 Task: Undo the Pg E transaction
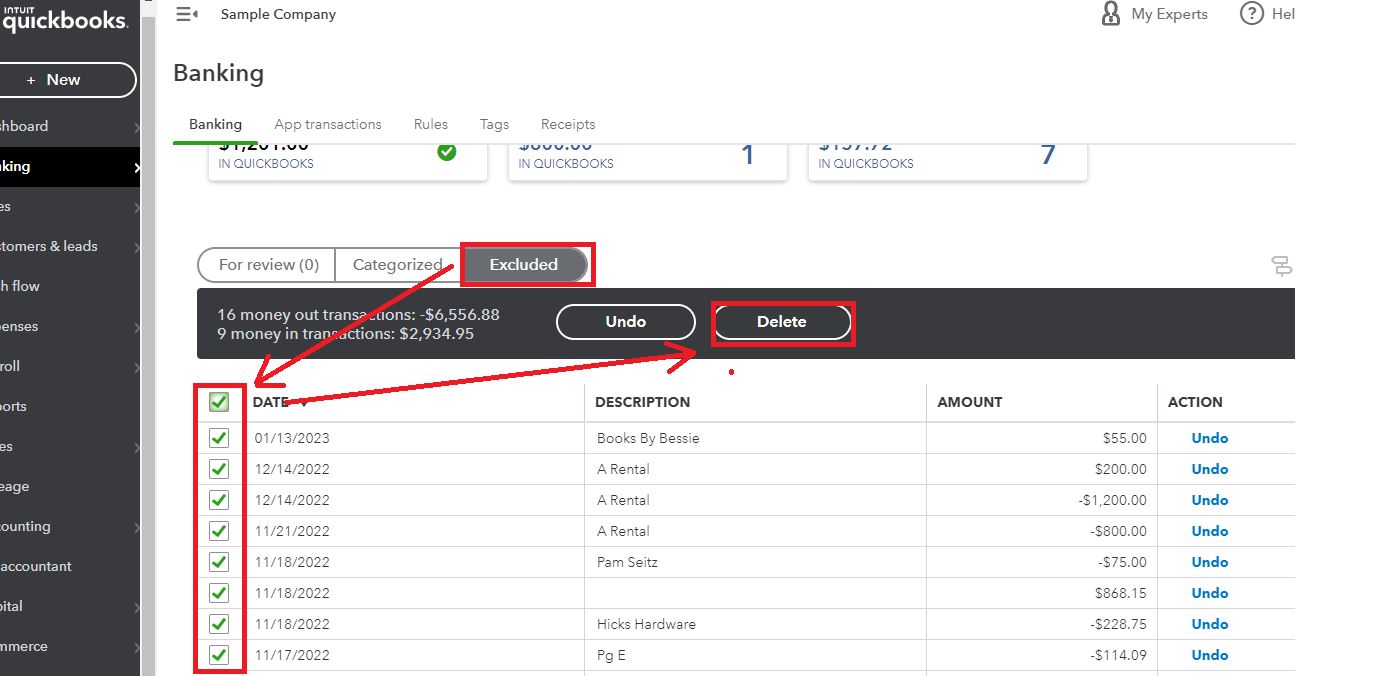click(x=1210, y=655)
